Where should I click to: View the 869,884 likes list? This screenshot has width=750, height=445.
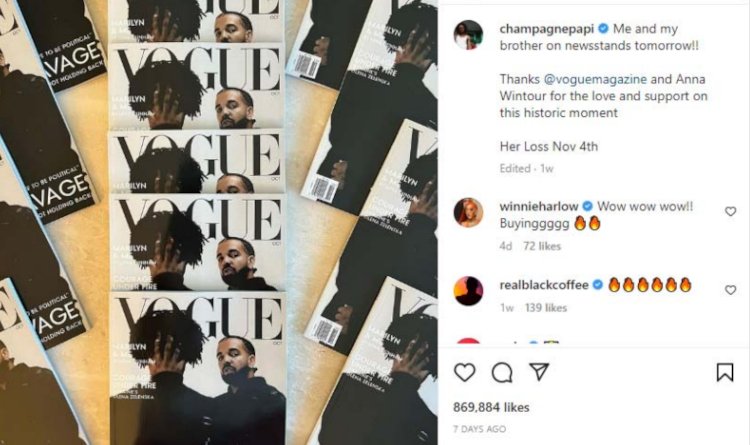point(491,407)
